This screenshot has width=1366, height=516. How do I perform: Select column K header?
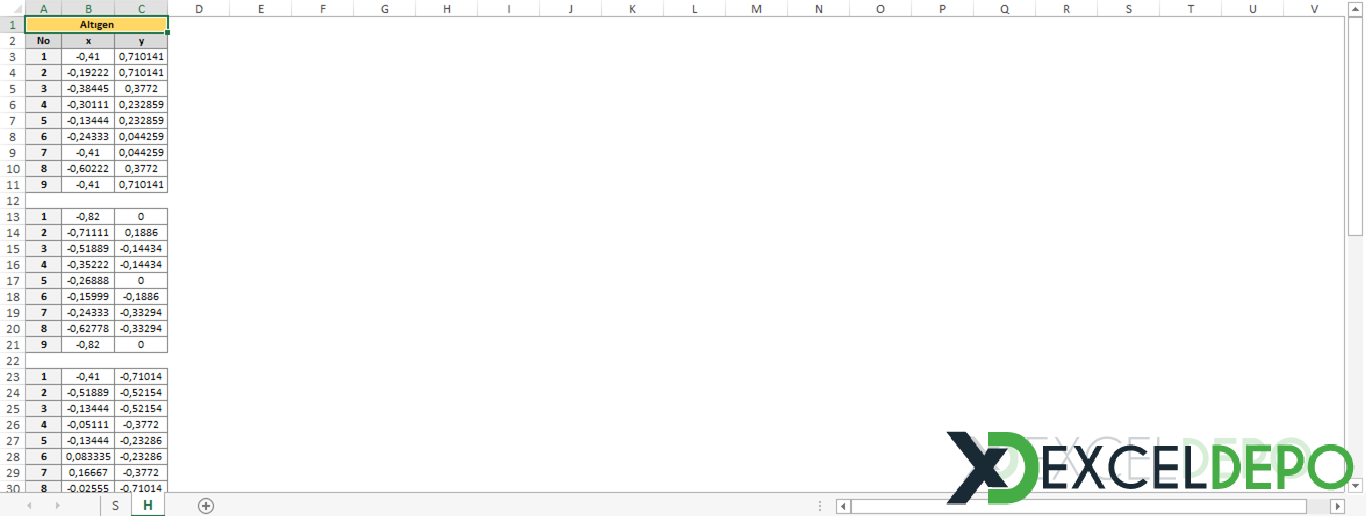pyautogui.click(x=633, y=8)
